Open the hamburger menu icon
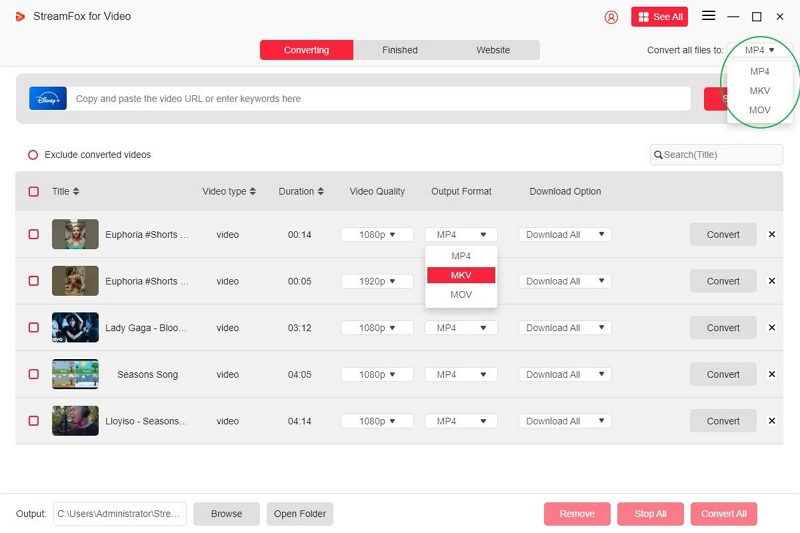The image size is (800, 533). pyautogui.click(x=708, y=16)
